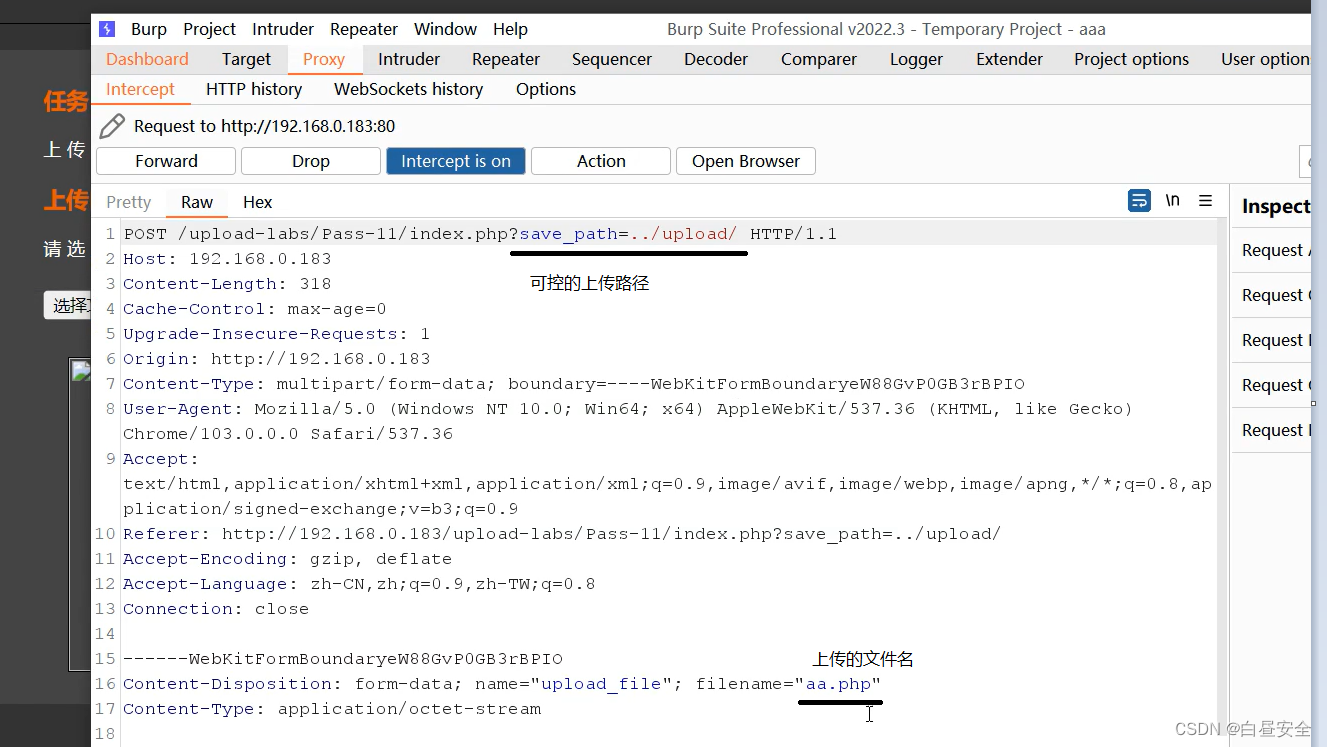Click the multipart/form-data Content-Type line
The width and height of the screenshot is (1327, 747).
[x=574, y=384]
